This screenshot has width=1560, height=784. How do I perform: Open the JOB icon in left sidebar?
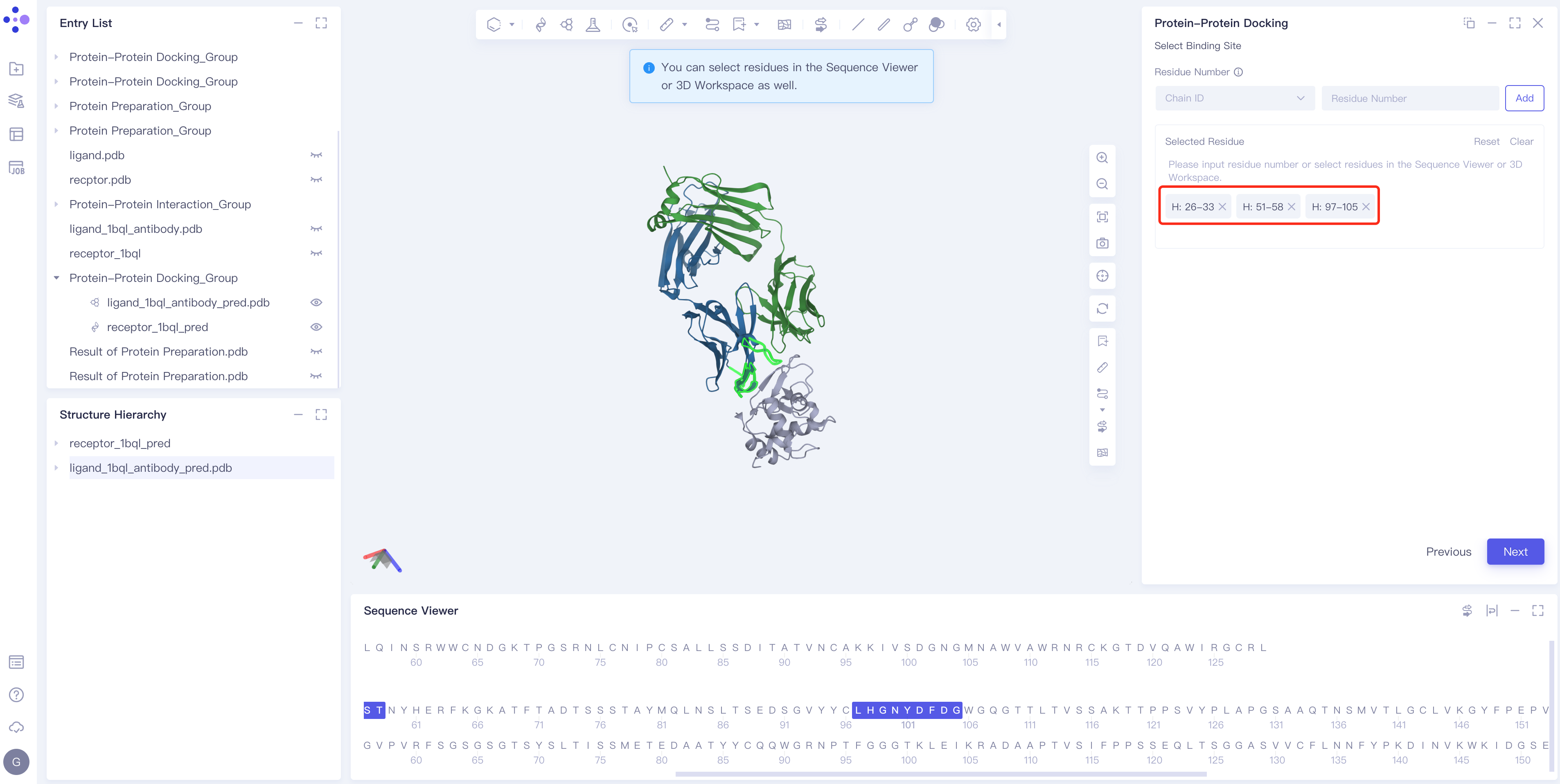click(16, 168)
